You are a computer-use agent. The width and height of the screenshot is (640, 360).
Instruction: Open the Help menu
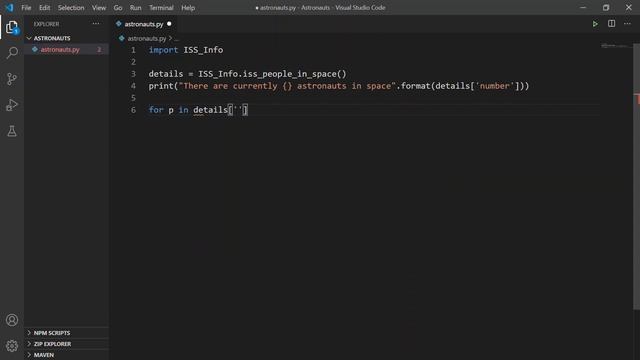coord(188,7)
